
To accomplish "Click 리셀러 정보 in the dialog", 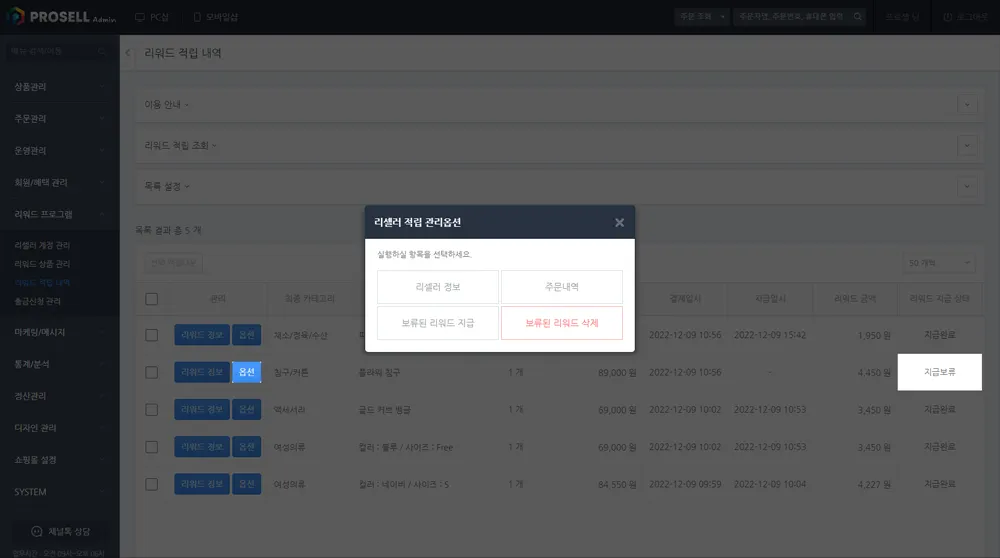I will pos(438,287).
